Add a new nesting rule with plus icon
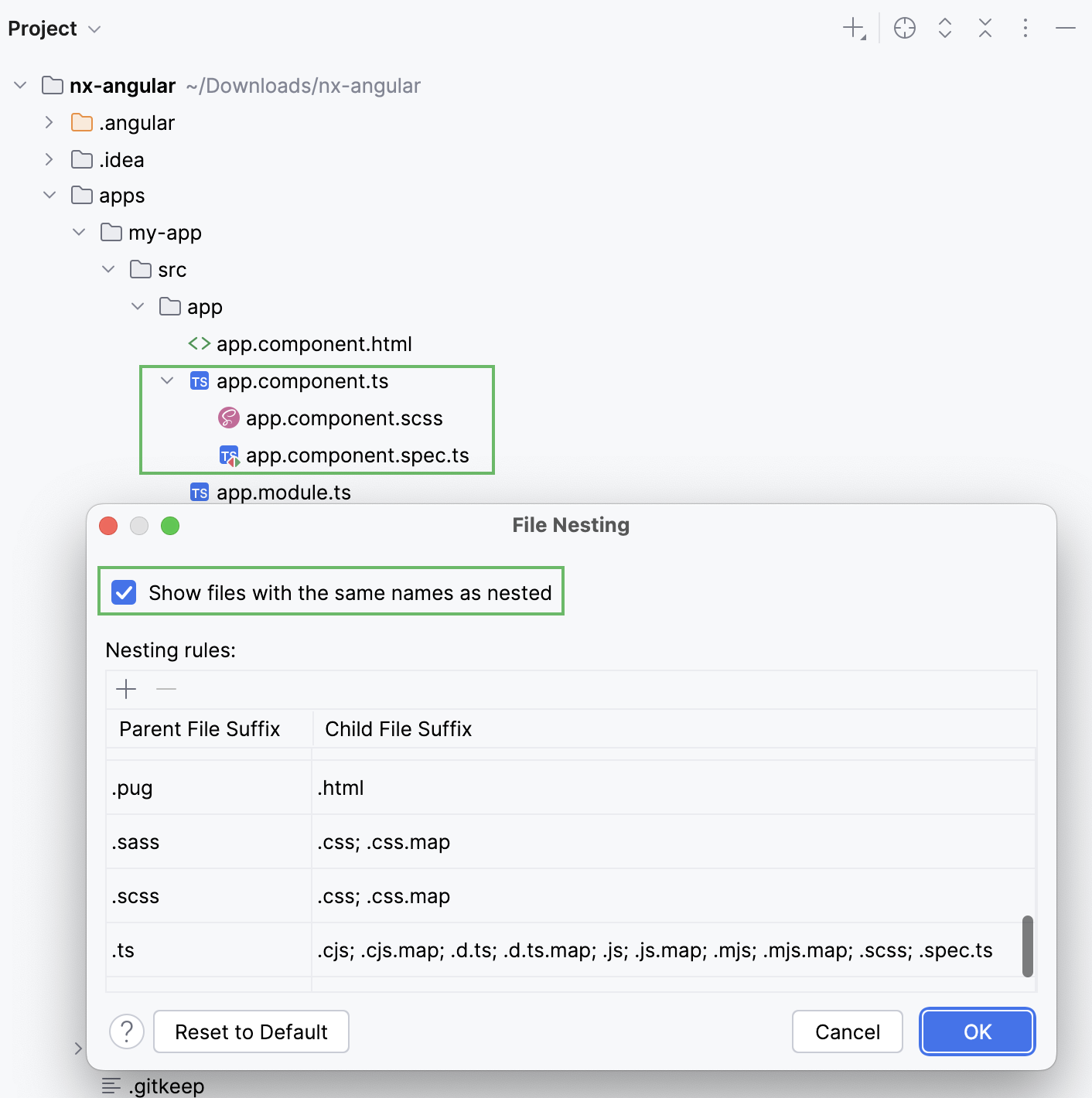This screenshot has width=1092, height=1098. (125, 689)
